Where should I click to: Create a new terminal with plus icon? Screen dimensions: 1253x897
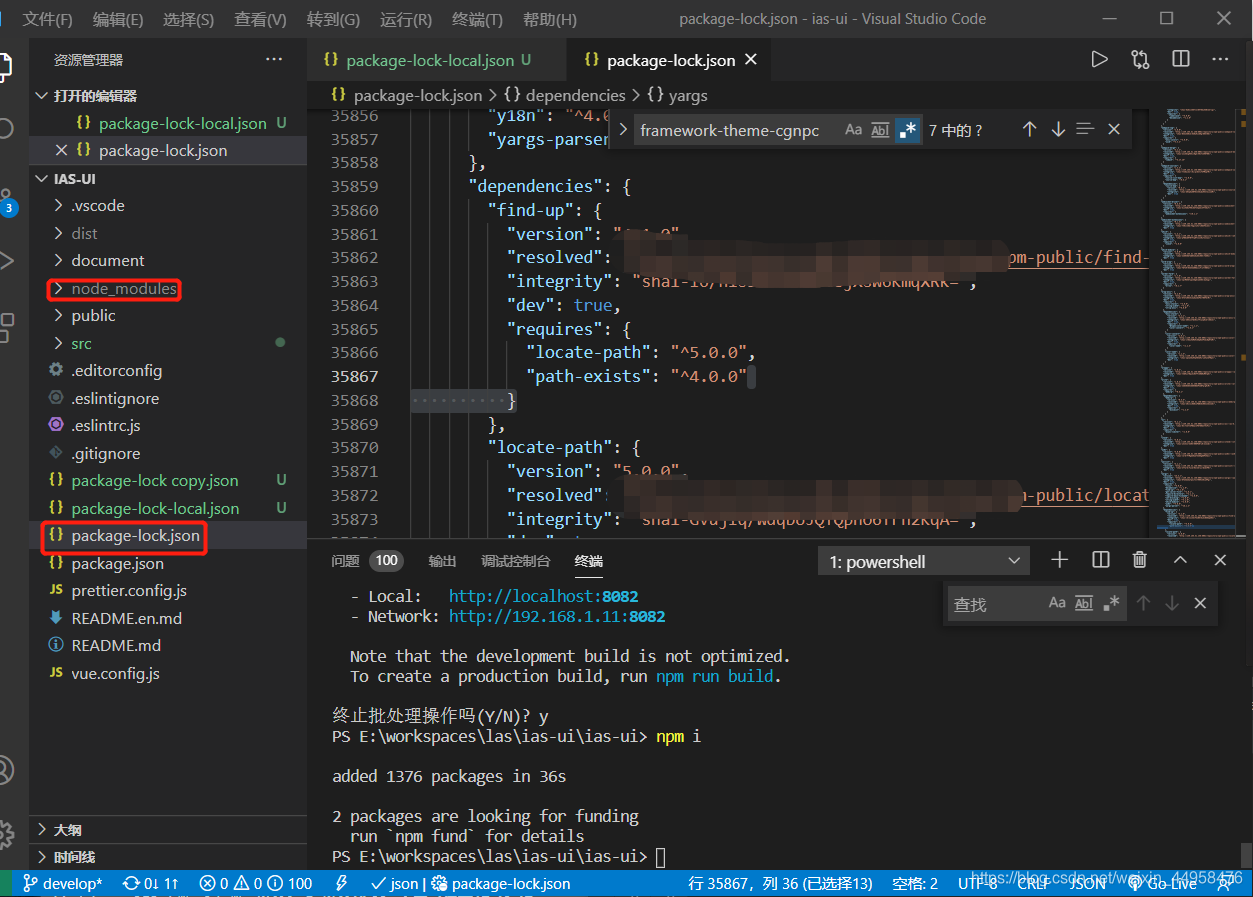1060,560
